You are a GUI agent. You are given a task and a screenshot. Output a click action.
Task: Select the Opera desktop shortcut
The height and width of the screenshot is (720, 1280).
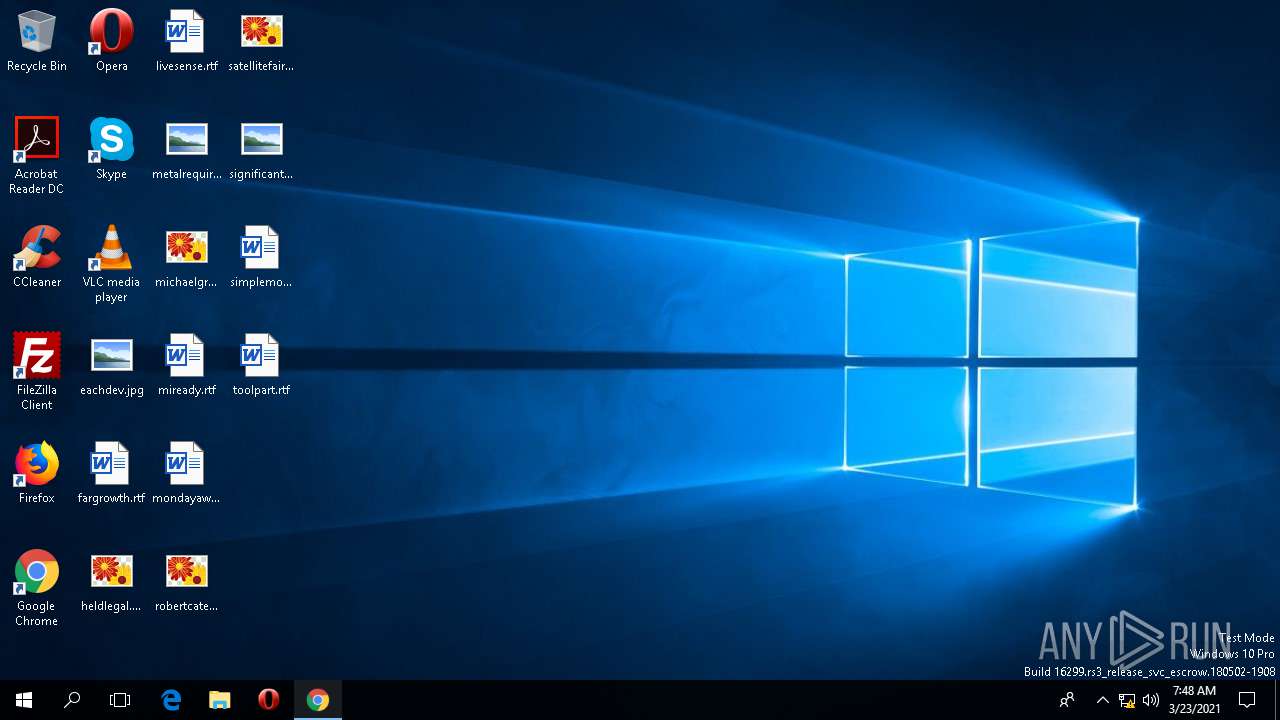(x=111, y=41)
